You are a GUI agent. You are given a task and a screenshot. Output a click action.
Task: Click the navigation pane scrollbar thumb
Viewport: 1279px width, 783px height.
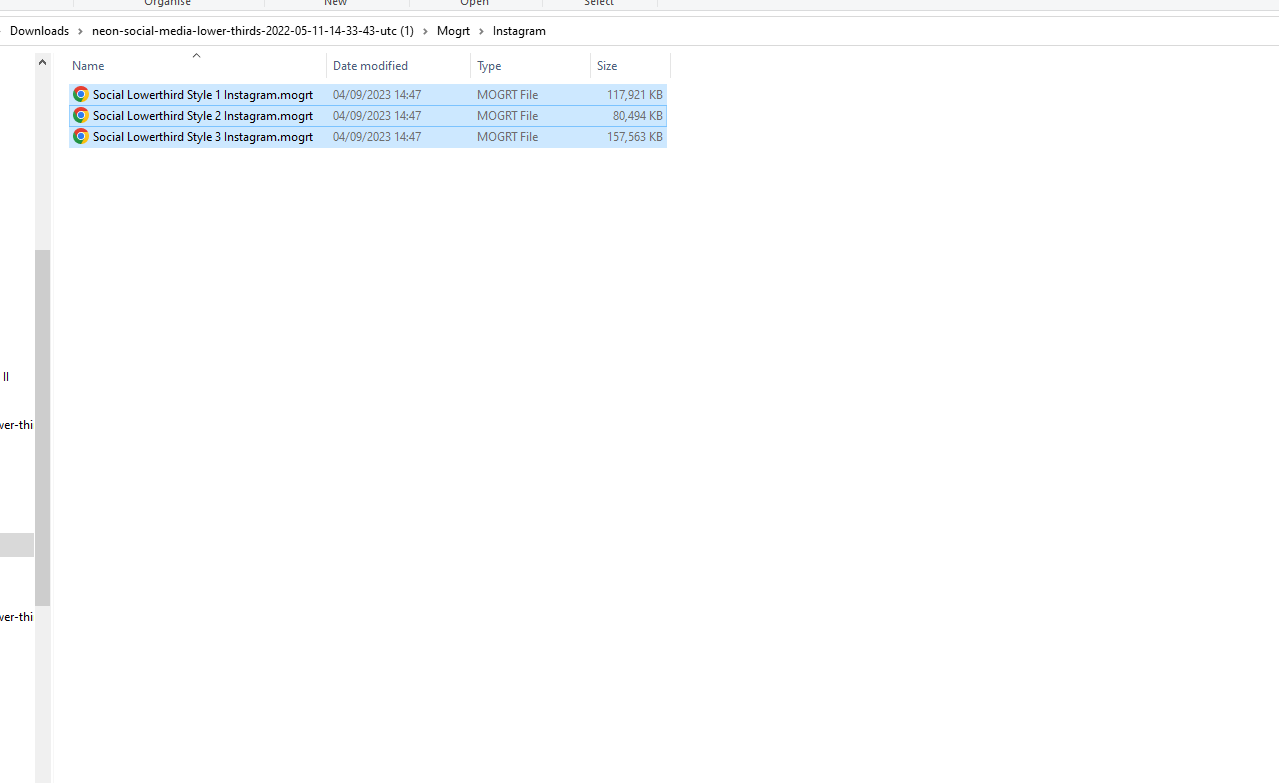[42, 428]
